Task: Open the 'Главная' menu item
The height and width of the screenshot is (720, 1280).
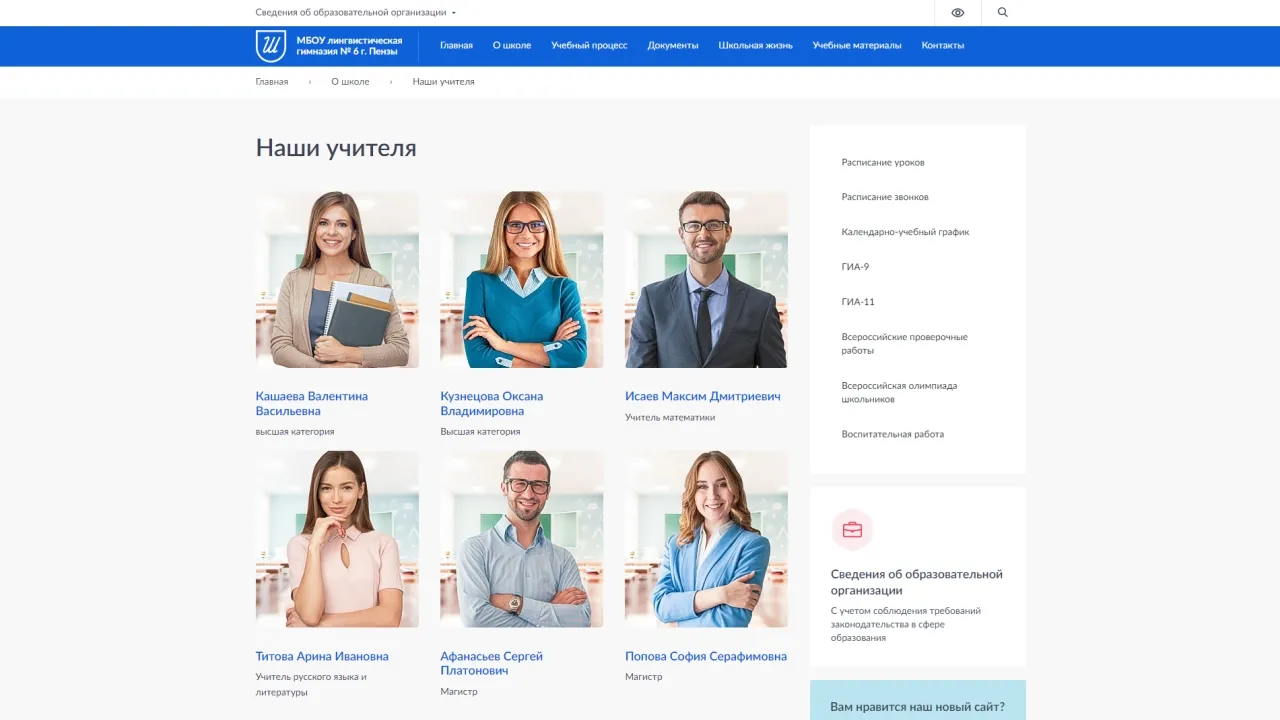Action: [x=456, y=45]
